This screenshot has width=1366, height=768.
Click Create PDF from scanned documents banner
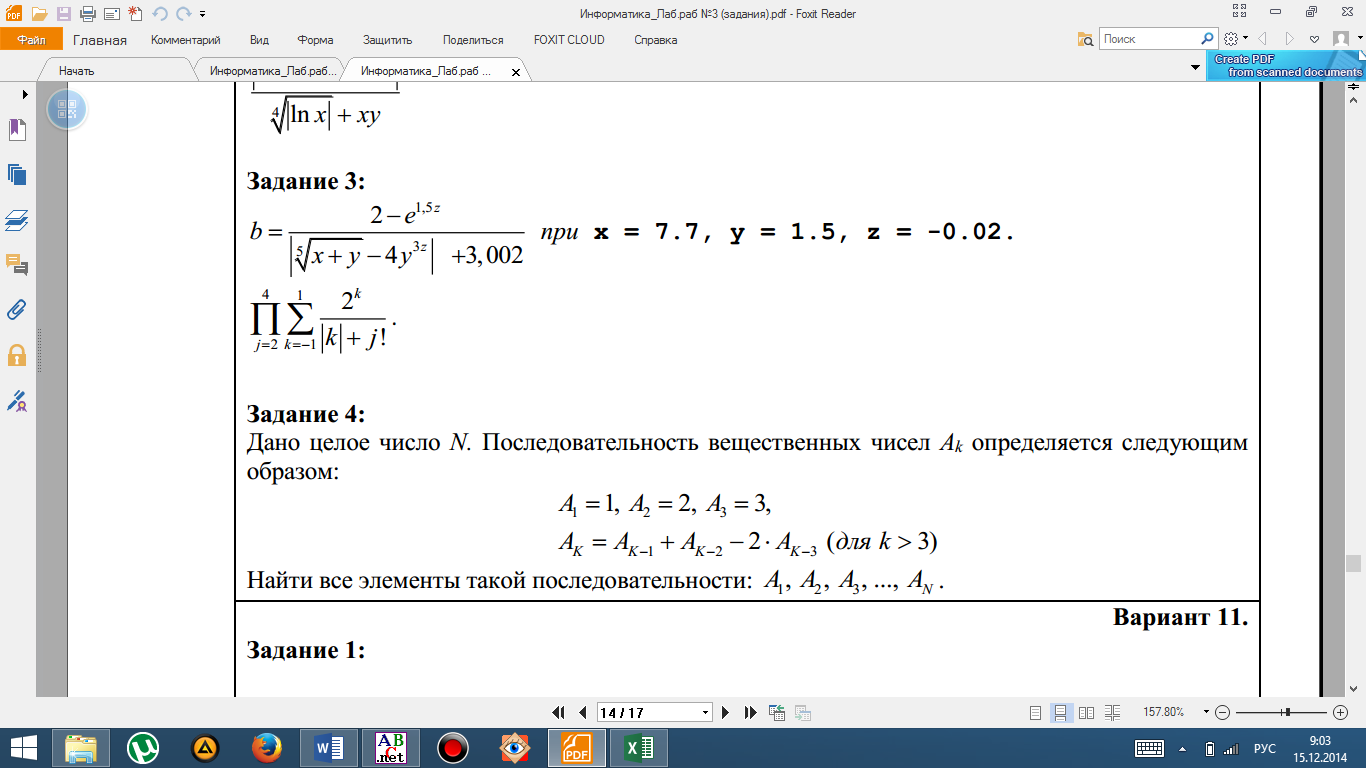pyautogui.click(x=1286, y=66)
